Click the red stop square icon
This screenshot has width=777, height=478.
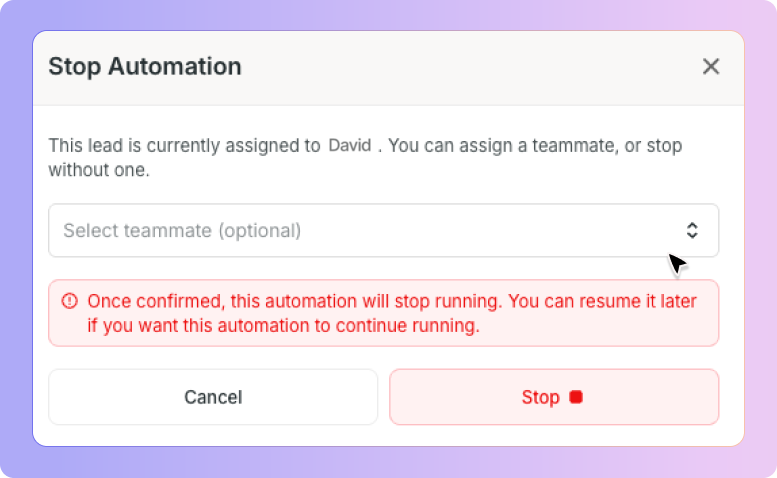pyautogui.click(x=576, y=397)
